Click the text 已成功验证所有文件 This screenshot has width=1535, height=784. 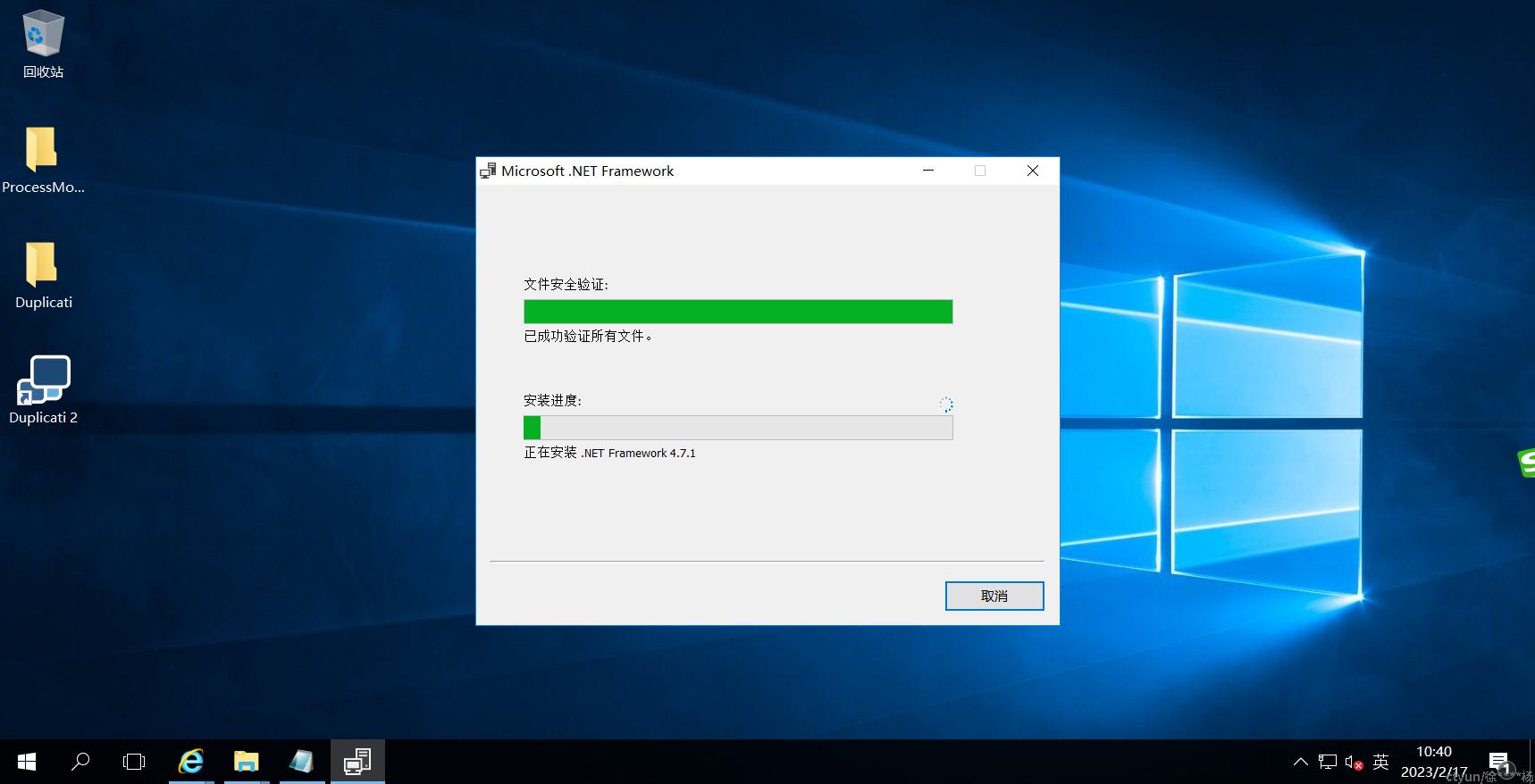[x=587, y=337]
